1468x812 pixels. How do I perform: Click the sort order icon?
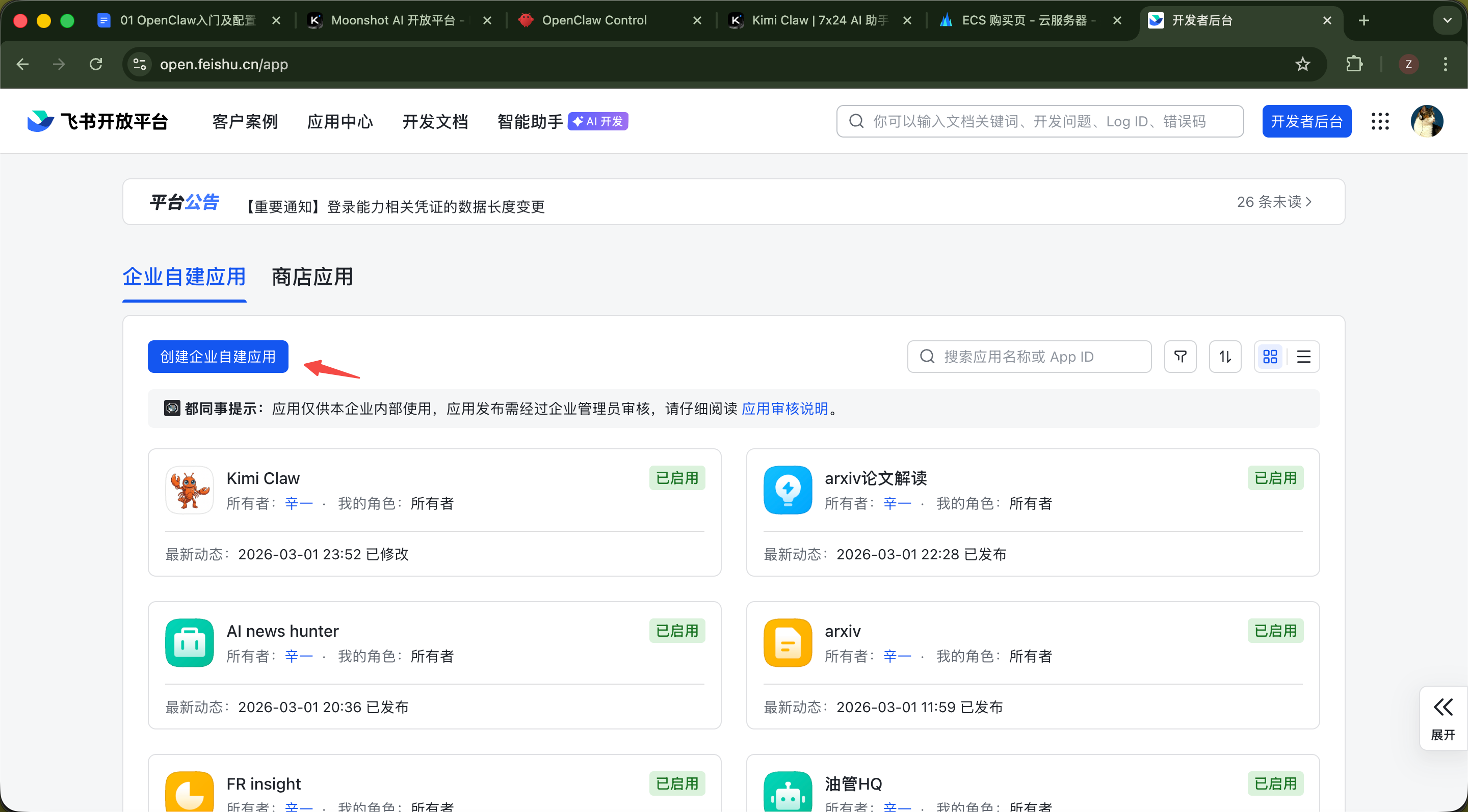tap(1225, 357)
